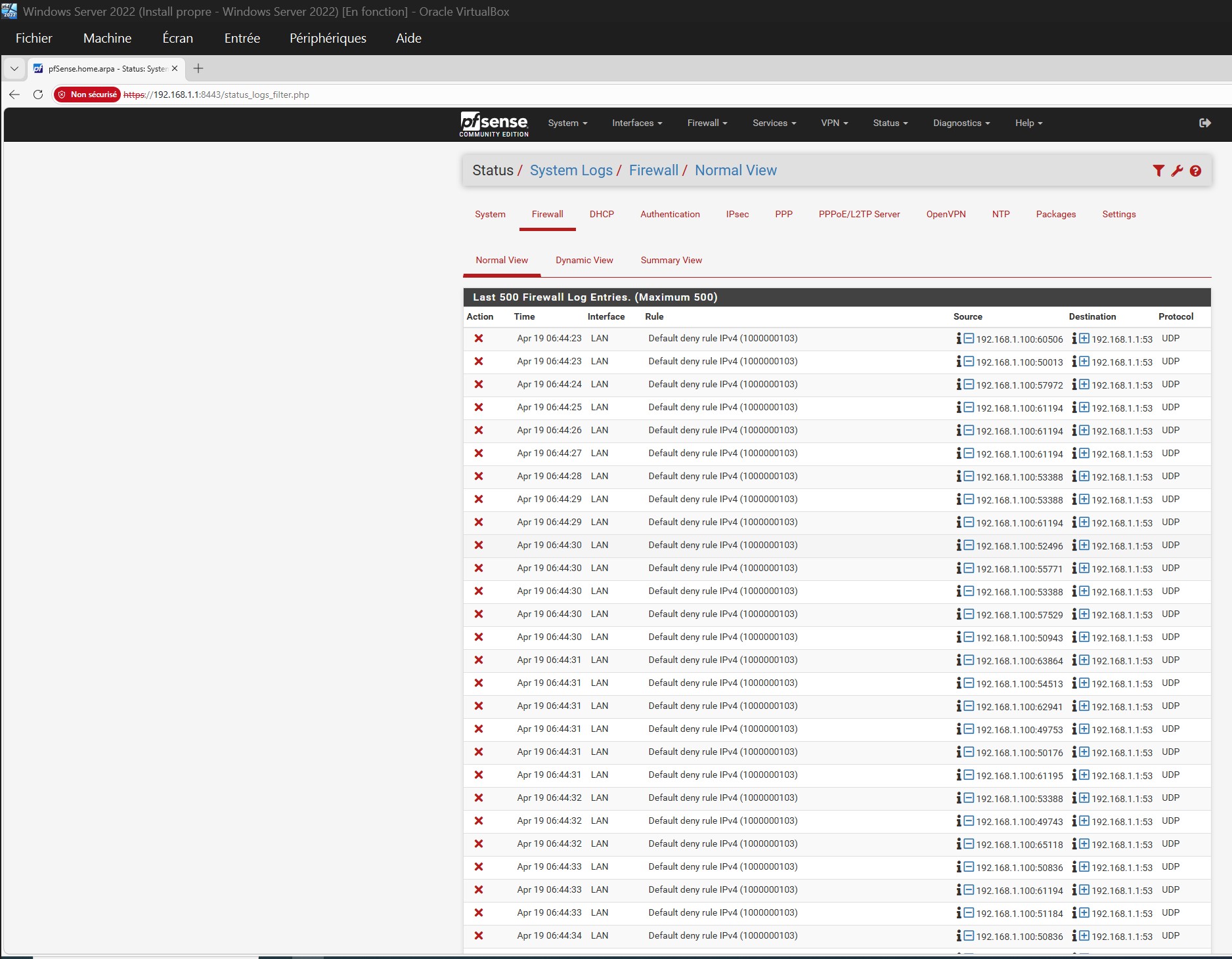Screen dimensions: 1232x959
Task: Click the NTP logs tab
Action: pos(1001,214)
